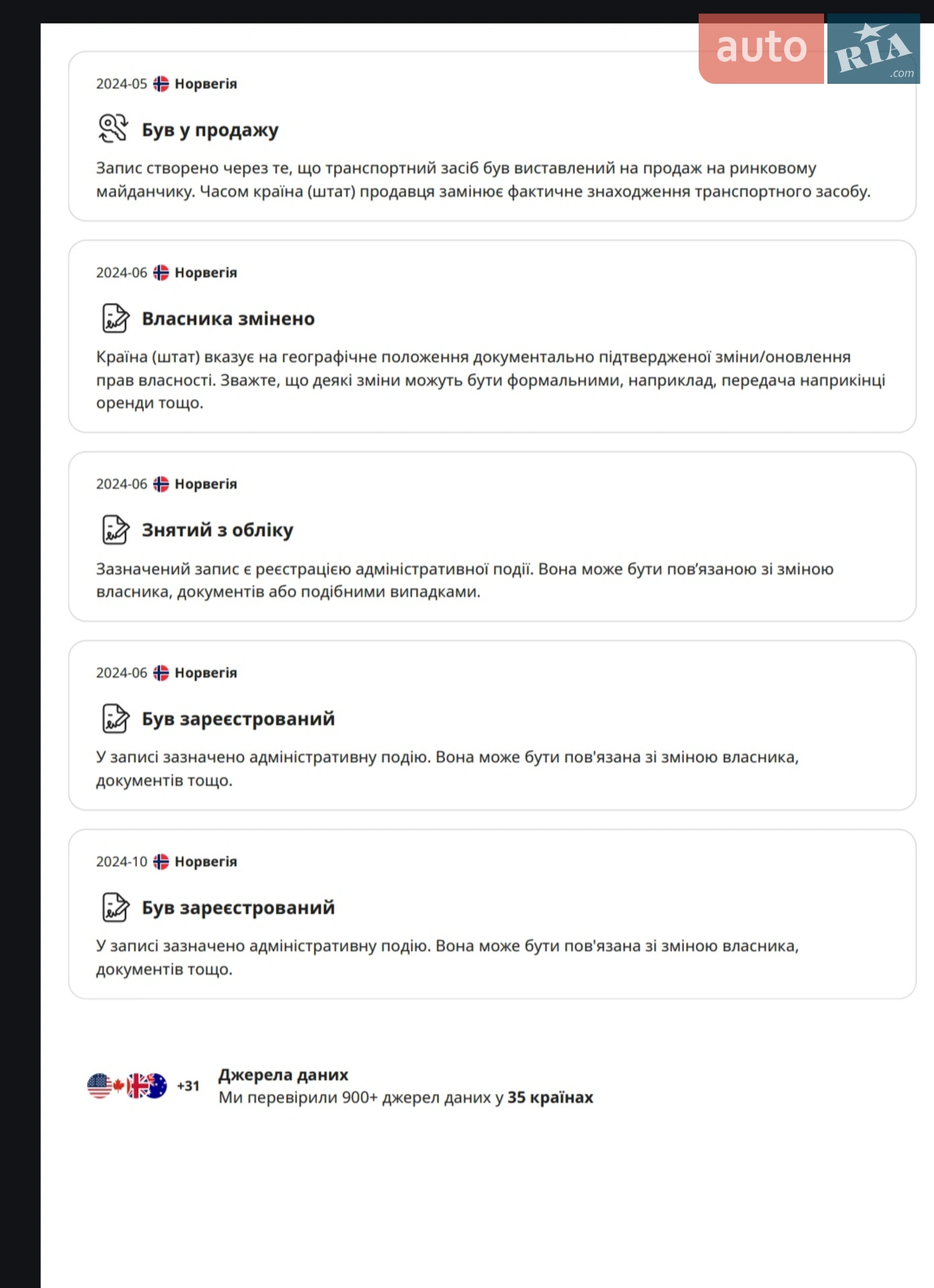This screenshot has width=934, height=1288.
Task: Click the red 'auto' logo
Action: (x=761, y=48)
